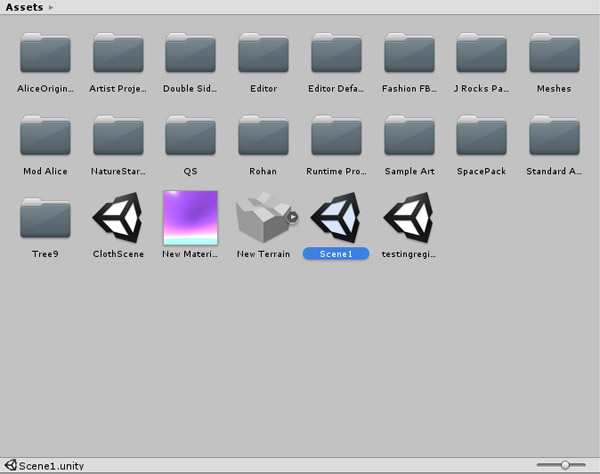Expand the arrow next to Assets breadcrumb
The height and width of the screenshot is (474, 600).
tap(51, 7)
